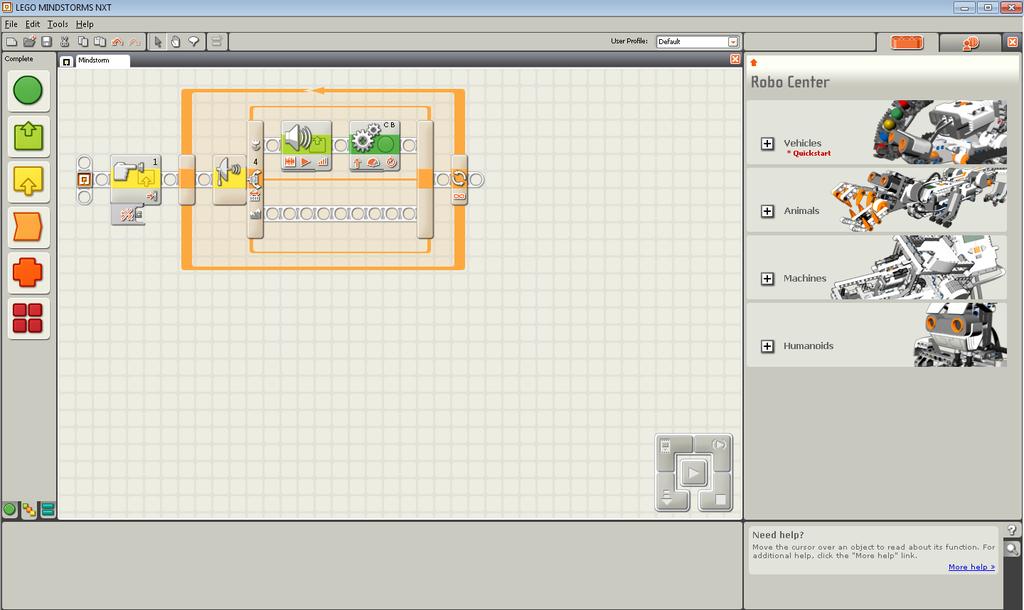The height and width of the screenshot is (610, 1024).
Task: Open the Data blocks red plus group
Action: [x=28, y=272]
